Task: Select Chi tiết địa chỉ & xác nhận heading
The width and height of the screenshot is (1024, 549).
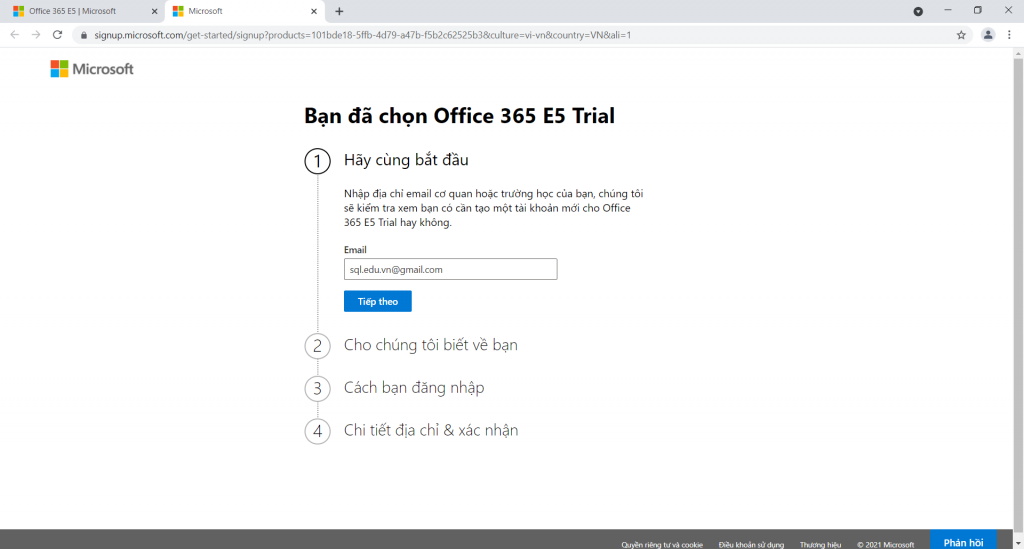Action: pos(431,430)
